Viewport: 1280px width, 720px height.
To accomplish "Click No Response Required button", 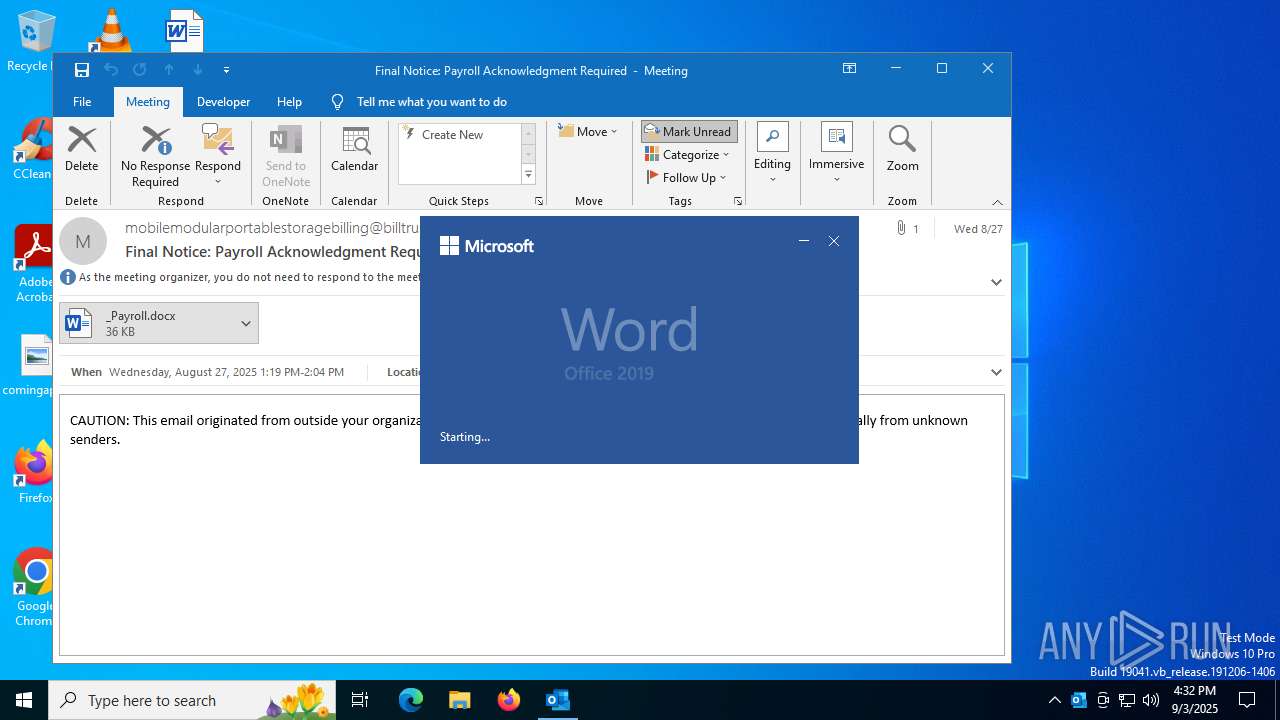I will (x=155, y=157).
